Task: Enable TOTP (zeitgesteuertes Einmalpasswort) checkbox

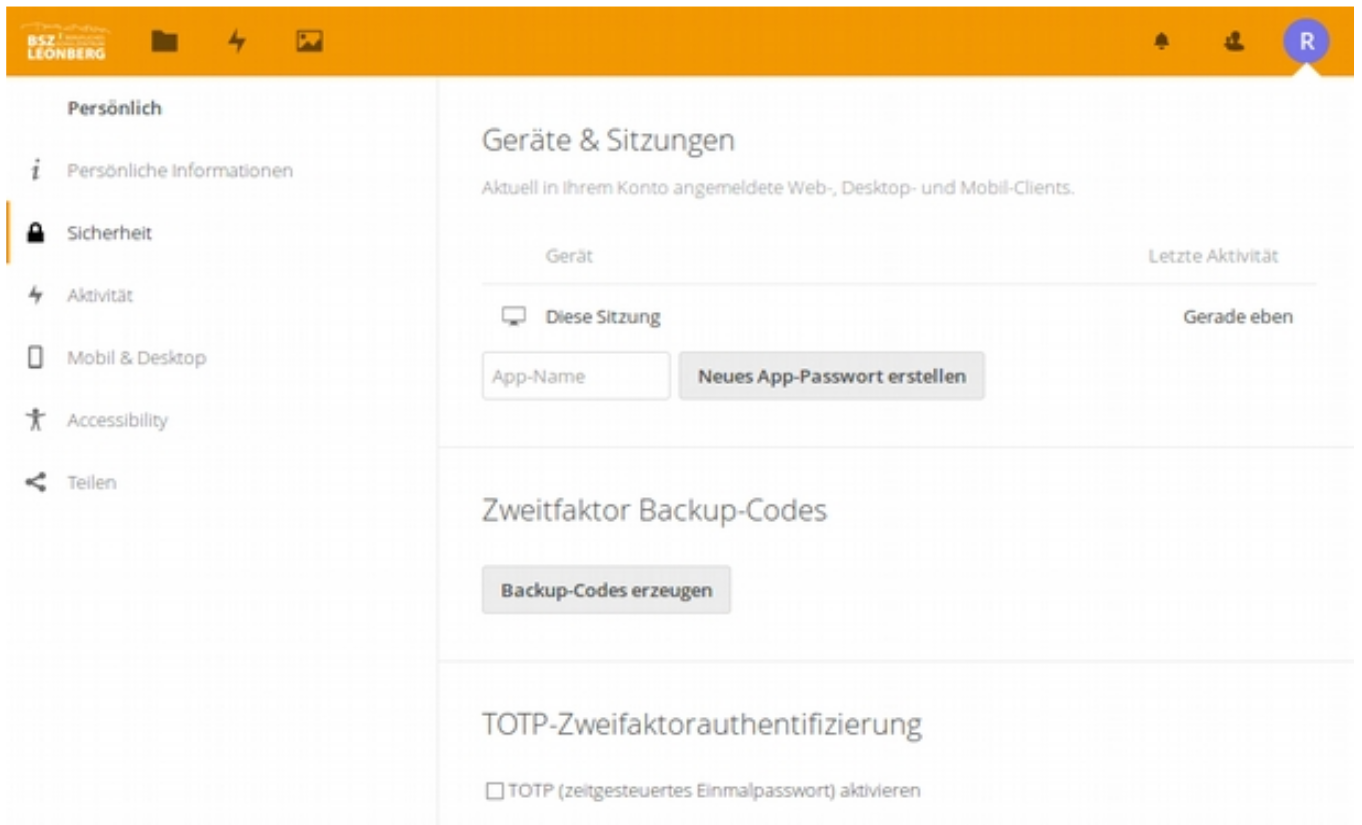Action: [x=494, y=791]
